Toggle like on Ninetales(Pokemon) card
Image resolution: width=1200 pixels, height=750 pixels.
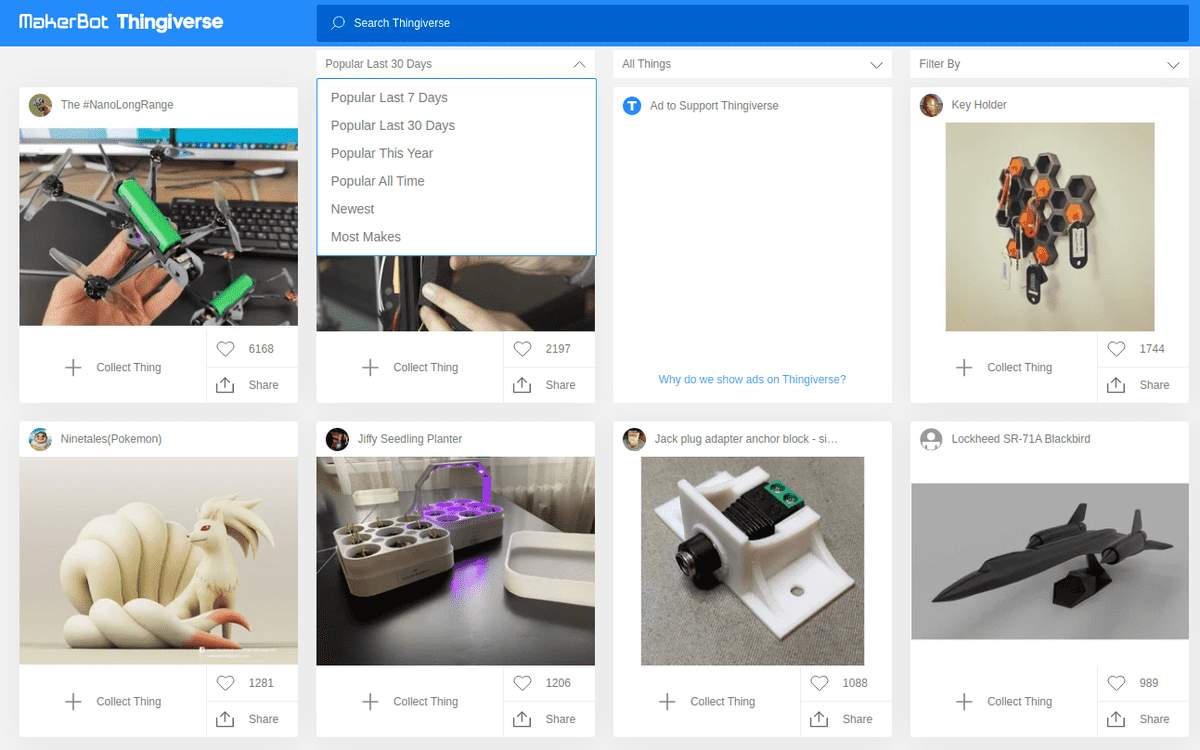pos(225,683)
